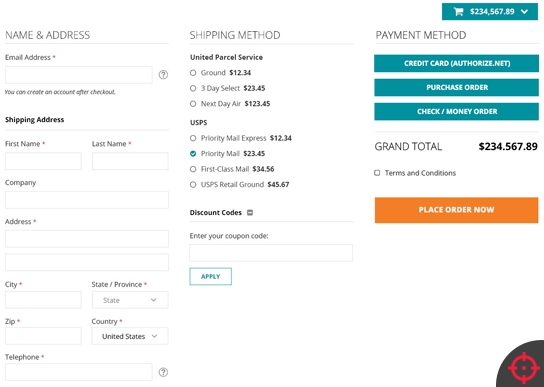Click Place Order Now button
Screen dimensions: 544x387
pos(457,210)
